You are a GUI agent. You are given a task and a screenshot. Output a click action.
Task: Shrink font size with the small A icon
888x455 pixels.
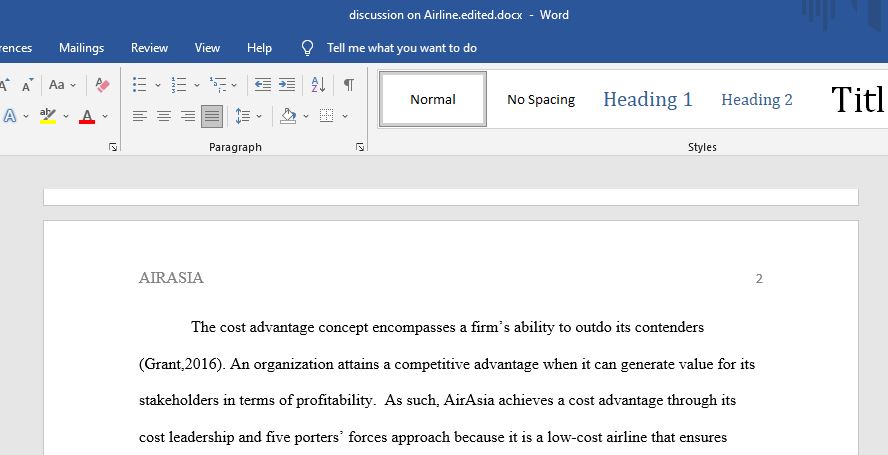[27, 85]
